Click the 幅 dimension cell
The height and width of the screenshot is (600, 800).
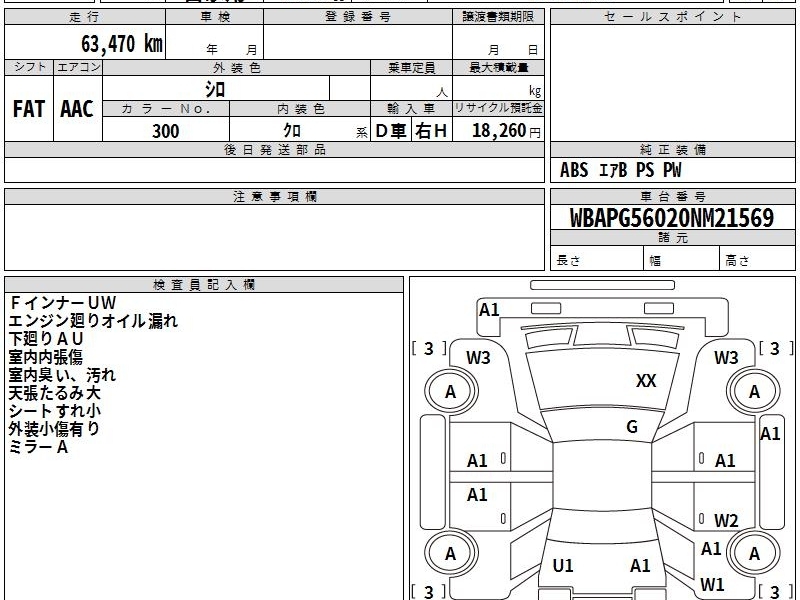[682, 258]
